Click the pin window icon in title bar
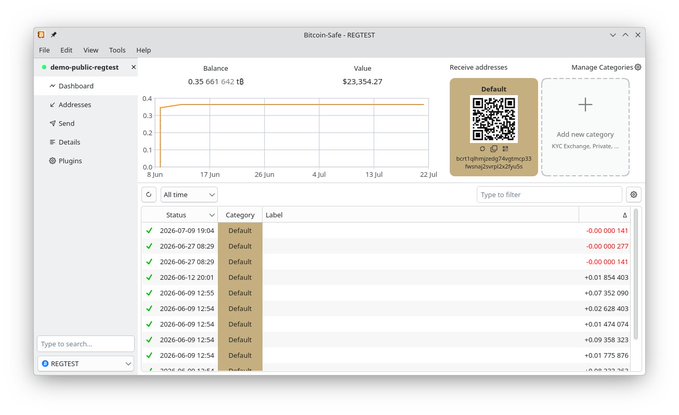This screenshot has width=679, height=415. (54, 35)
